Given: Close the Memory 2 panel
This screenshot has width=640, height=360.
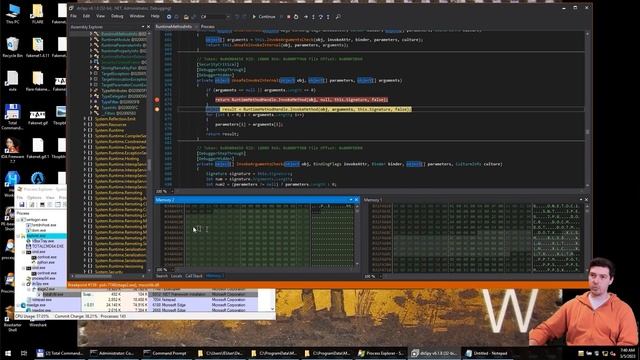Looking at the screenshot, I should click(x=356, y=200).
